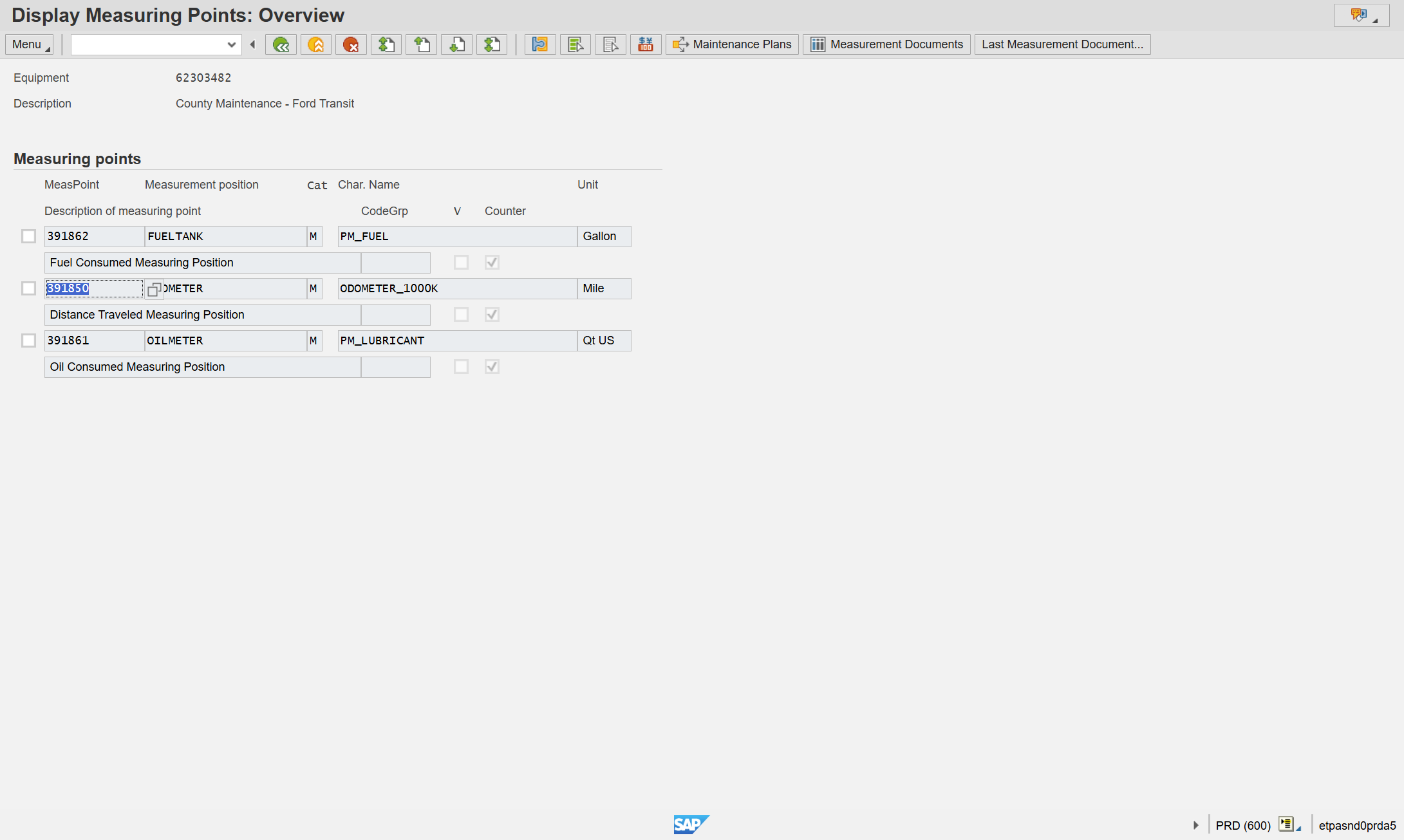
Task: Toggle Counter checkbox for Oil Consumed row
Action: click(492, 367)
